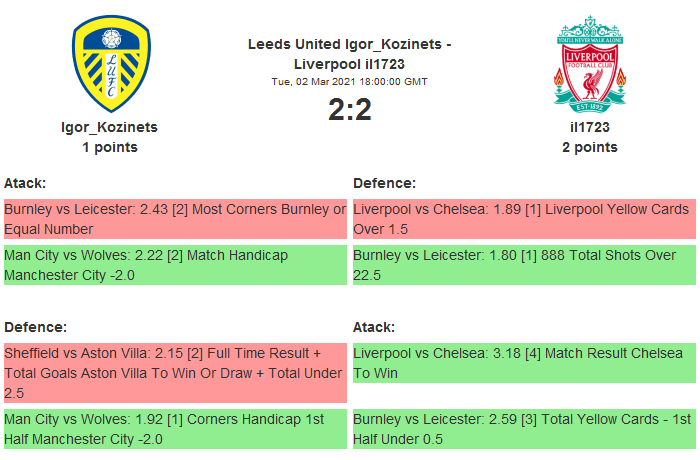Click the lower-right 'Atack:' heading
This screenshot has width=700, height=460.
(x=374, y=327)
